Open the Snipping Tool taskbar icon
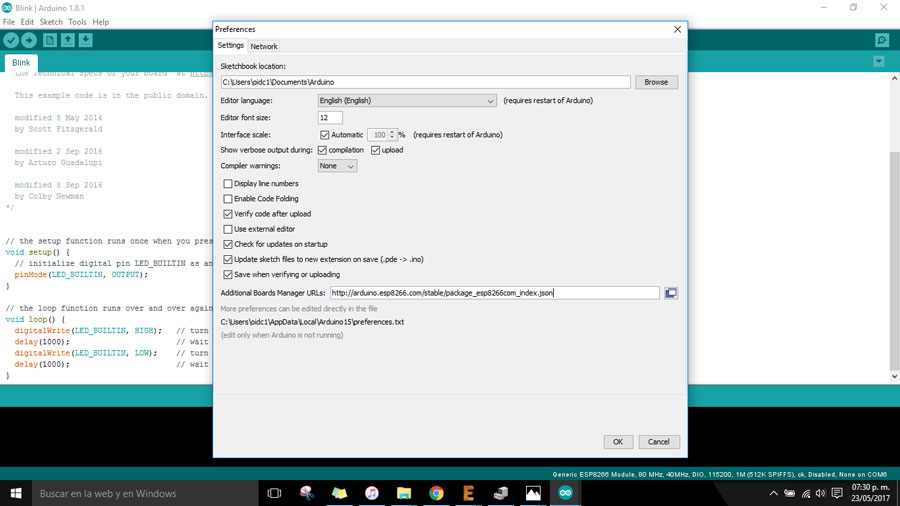This screenshot has width=900, height=506. pyautogui.click(x=307, y=493)
